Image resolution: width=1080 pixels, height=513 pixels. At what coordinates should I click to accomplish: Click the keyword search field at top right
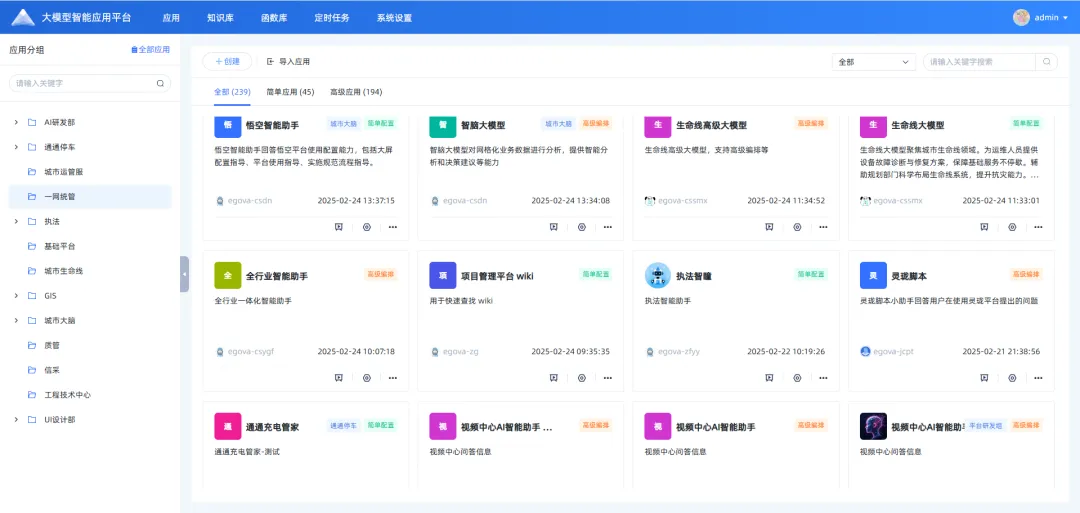(982, 62)
